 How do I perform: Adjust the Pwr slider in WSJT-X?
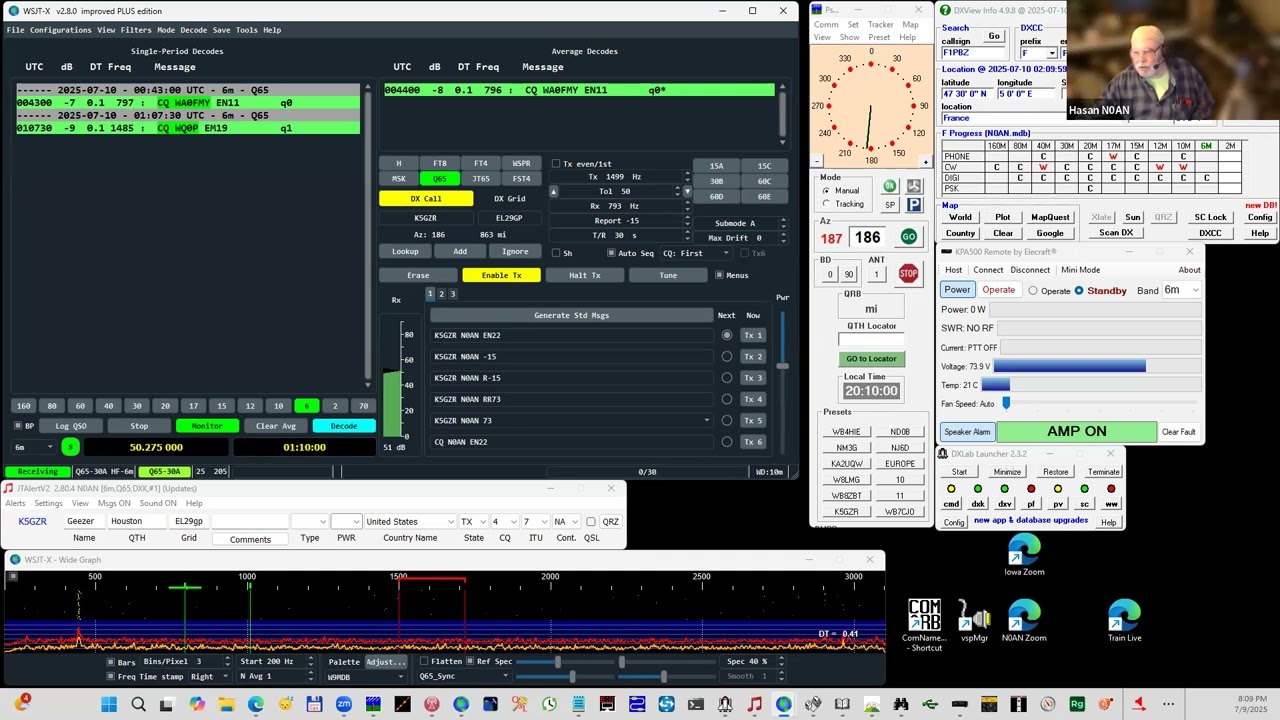pos(782,365)
